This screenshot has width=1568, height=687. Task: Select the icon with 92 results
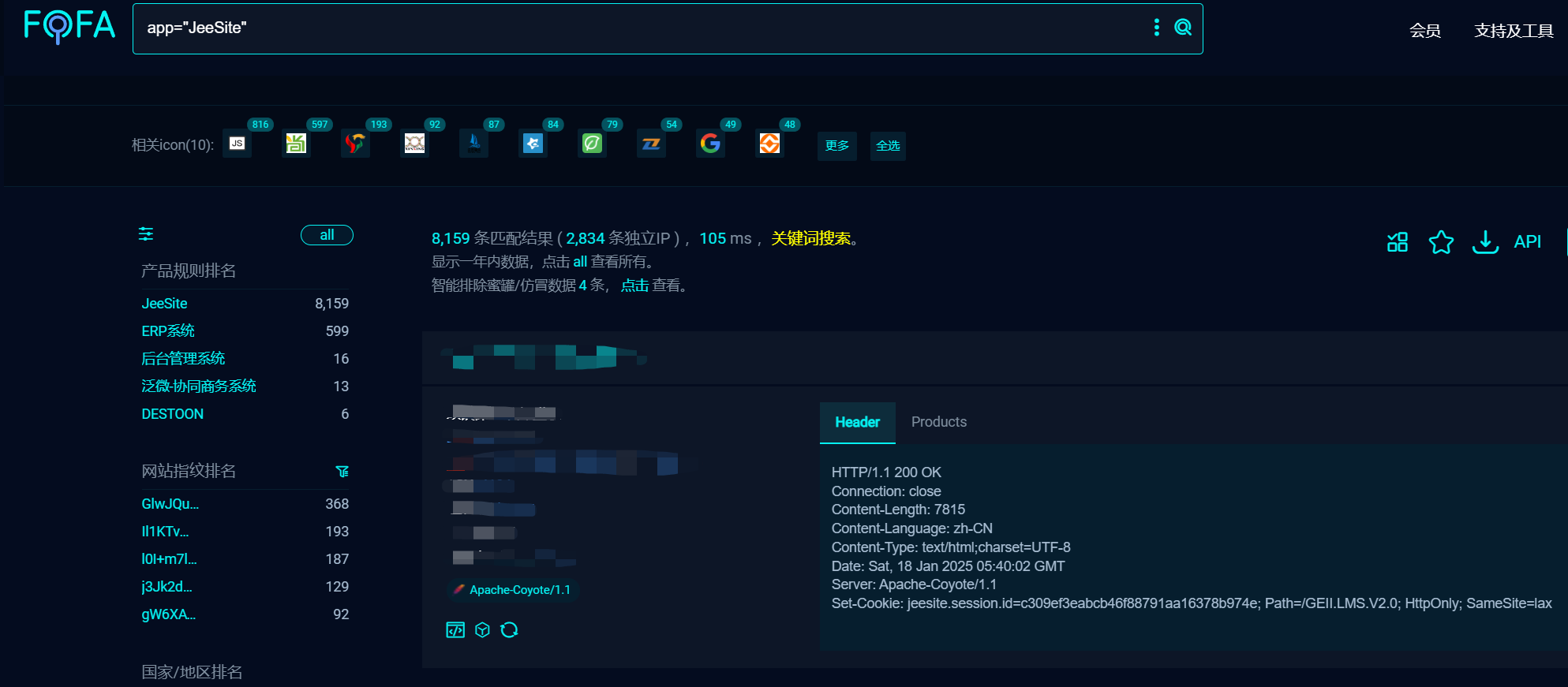click(414, 144)
